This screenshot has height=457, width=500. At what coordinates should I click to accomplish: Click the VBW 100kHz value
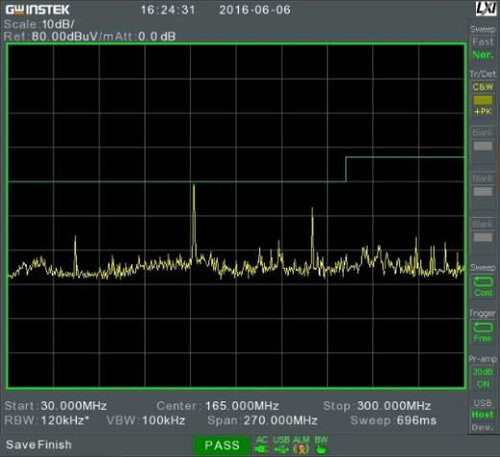pyautogui.click(x=163, y=420)
